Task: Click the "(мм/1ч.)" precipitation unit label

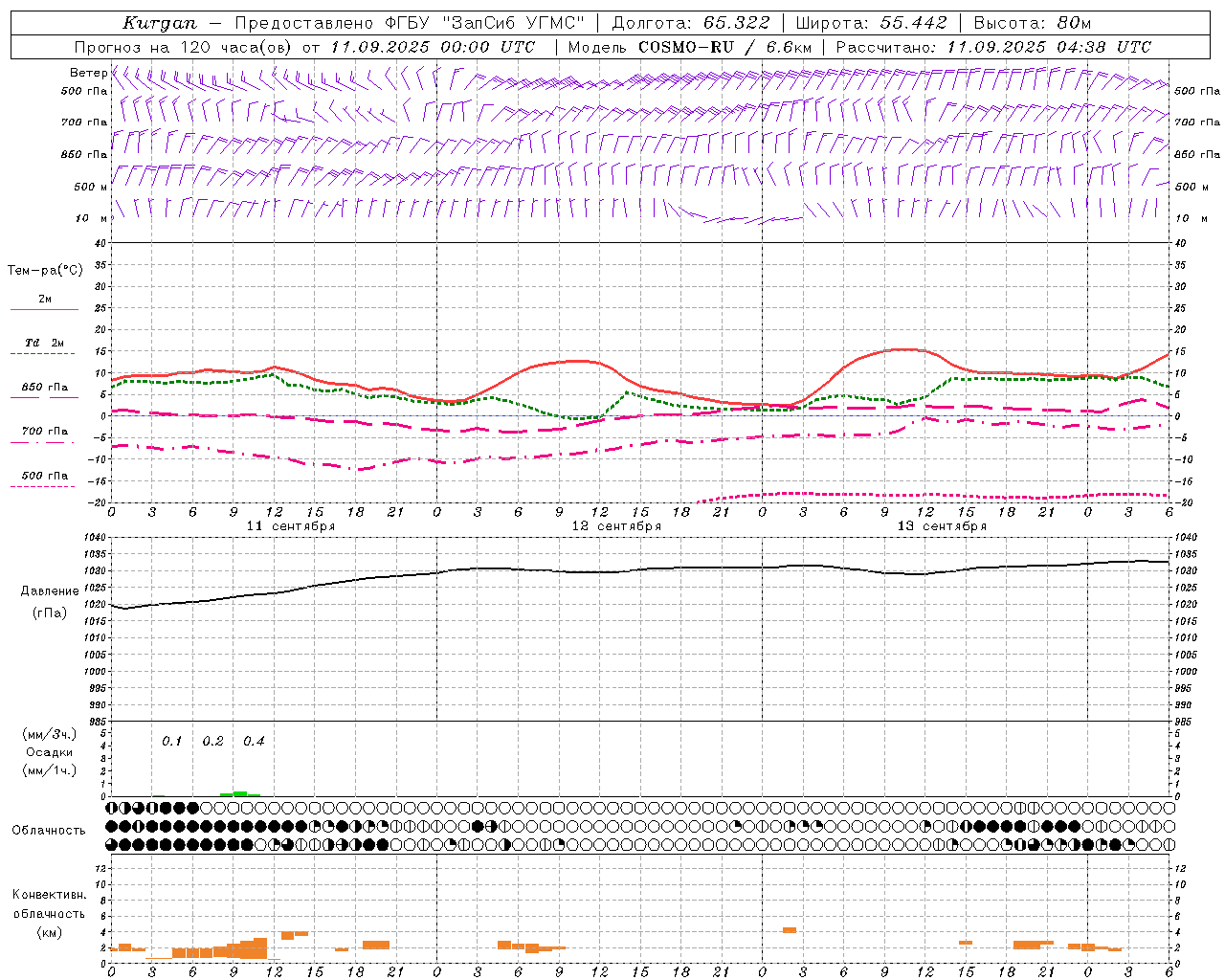Action: click(50, 770)
